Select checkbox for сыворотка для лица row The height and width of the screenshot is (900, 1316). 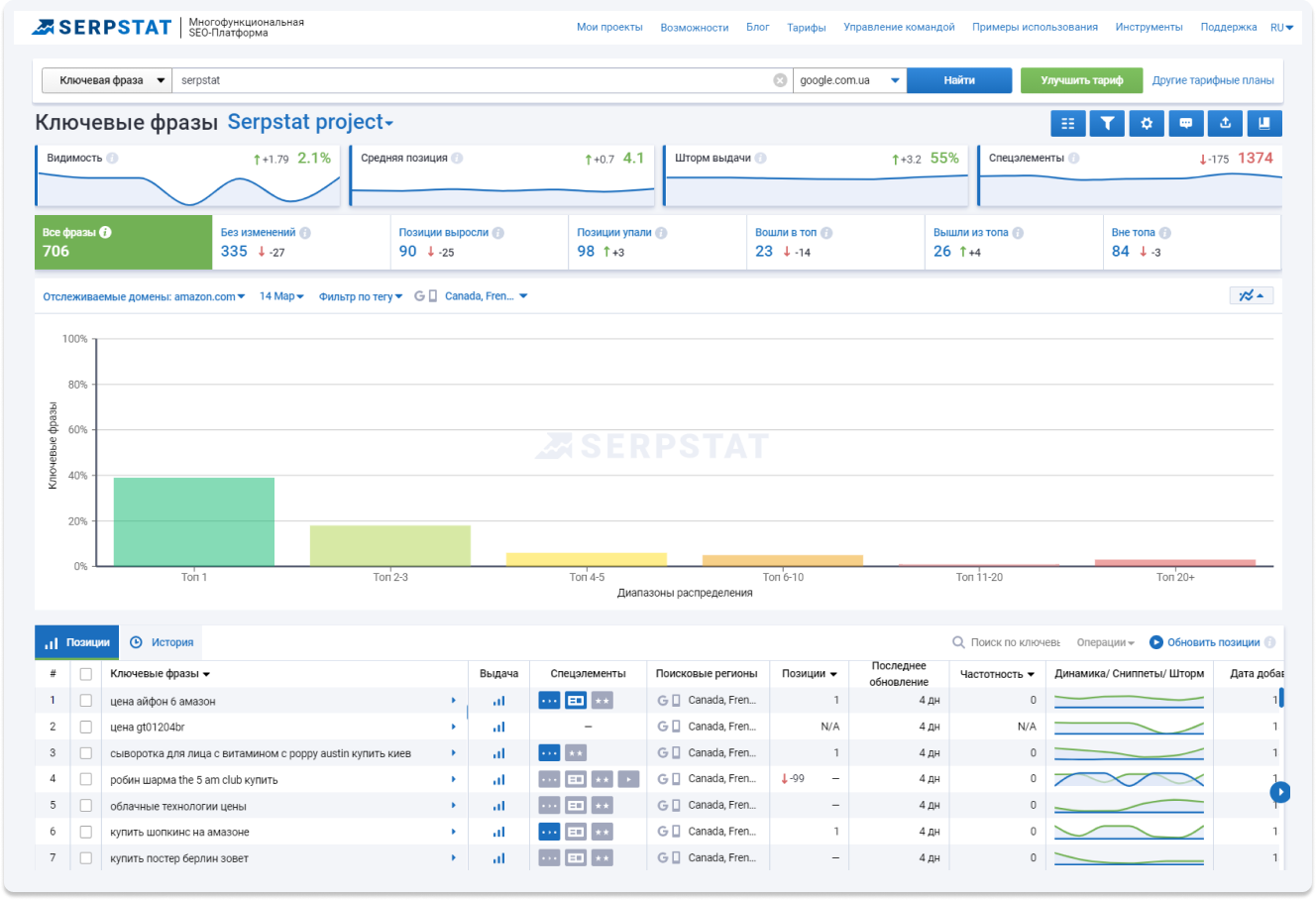[x=86, y=753]
